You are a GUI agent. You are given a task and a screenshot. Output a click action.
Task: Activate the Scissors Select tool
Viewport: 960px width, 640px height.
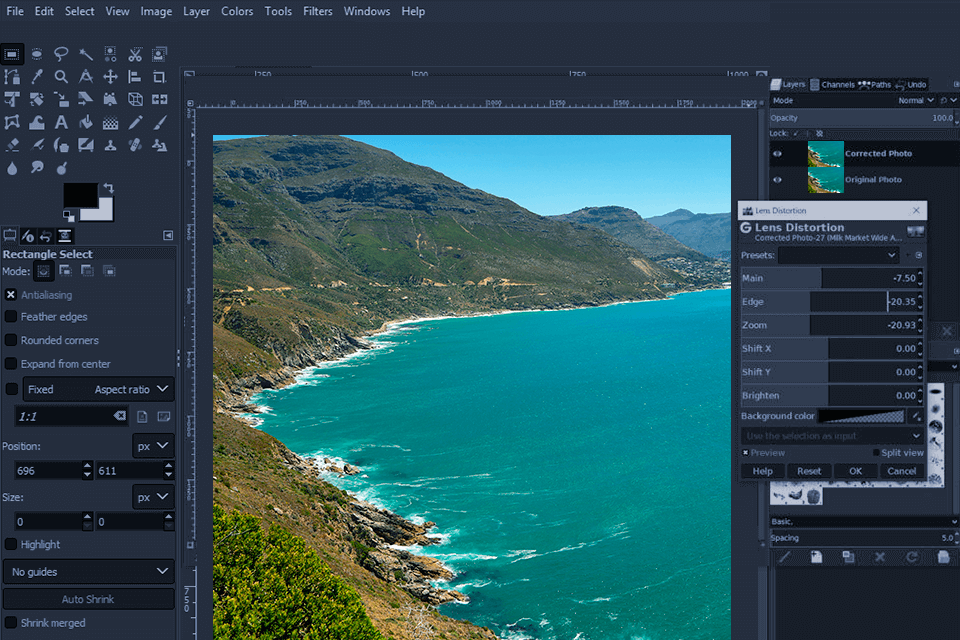[133, 54]
